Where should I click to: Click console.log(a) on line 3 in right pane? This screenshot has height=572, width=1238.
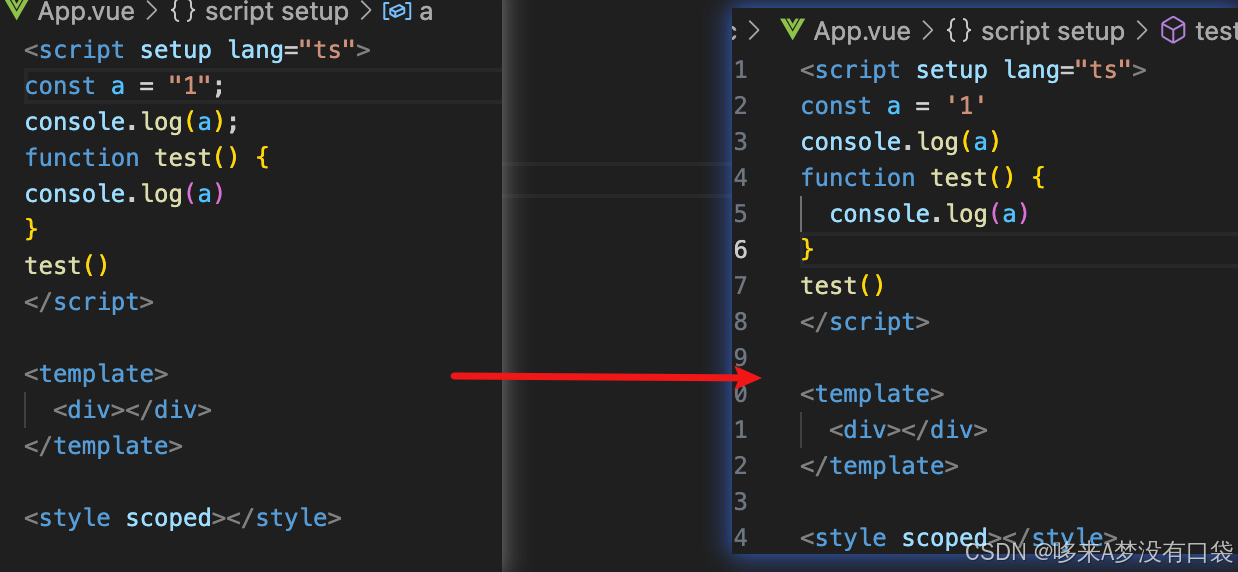click(x=901, y=142)
